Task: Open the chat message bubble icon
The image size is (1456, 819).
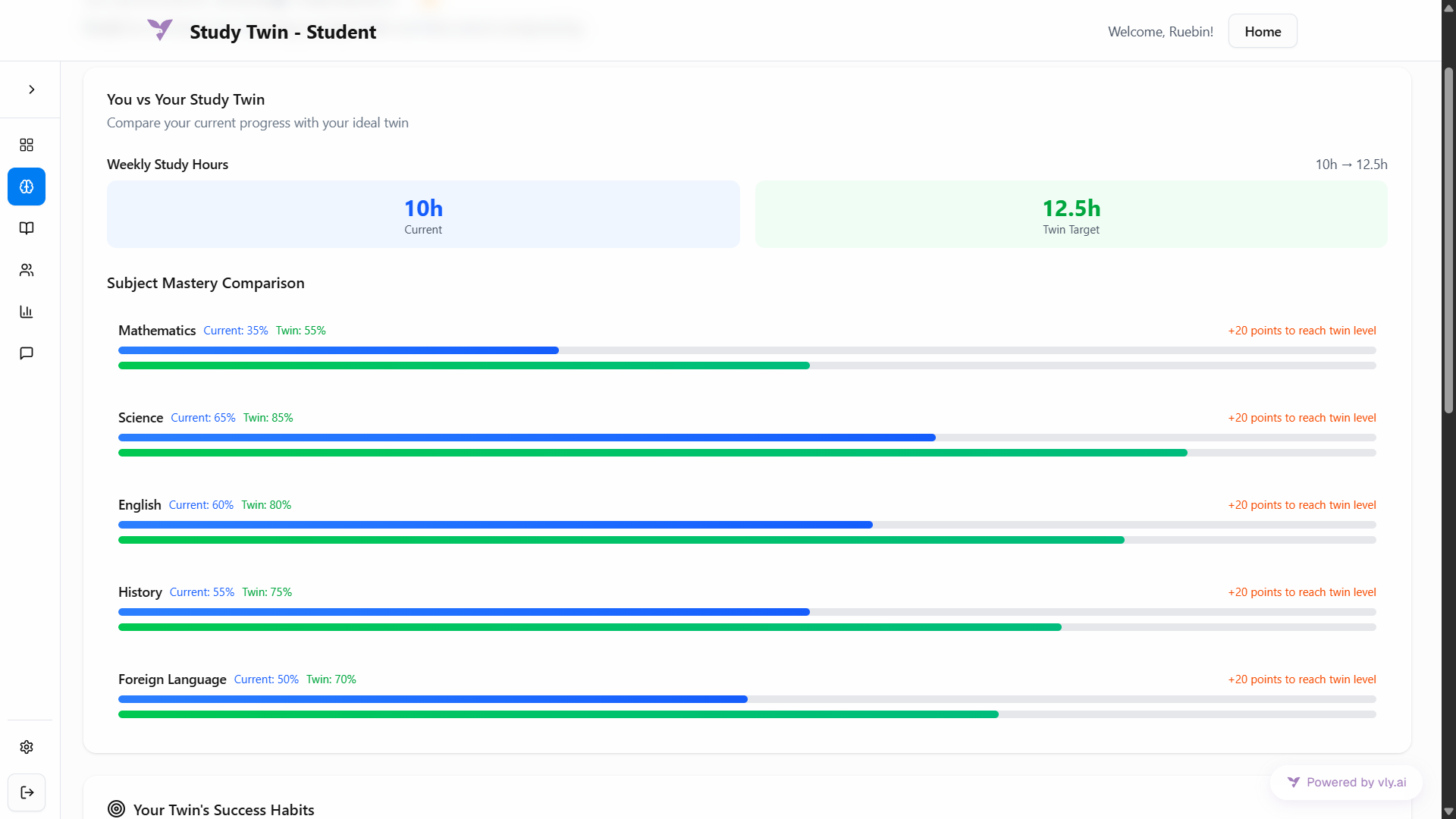Action: coord(27,353)
